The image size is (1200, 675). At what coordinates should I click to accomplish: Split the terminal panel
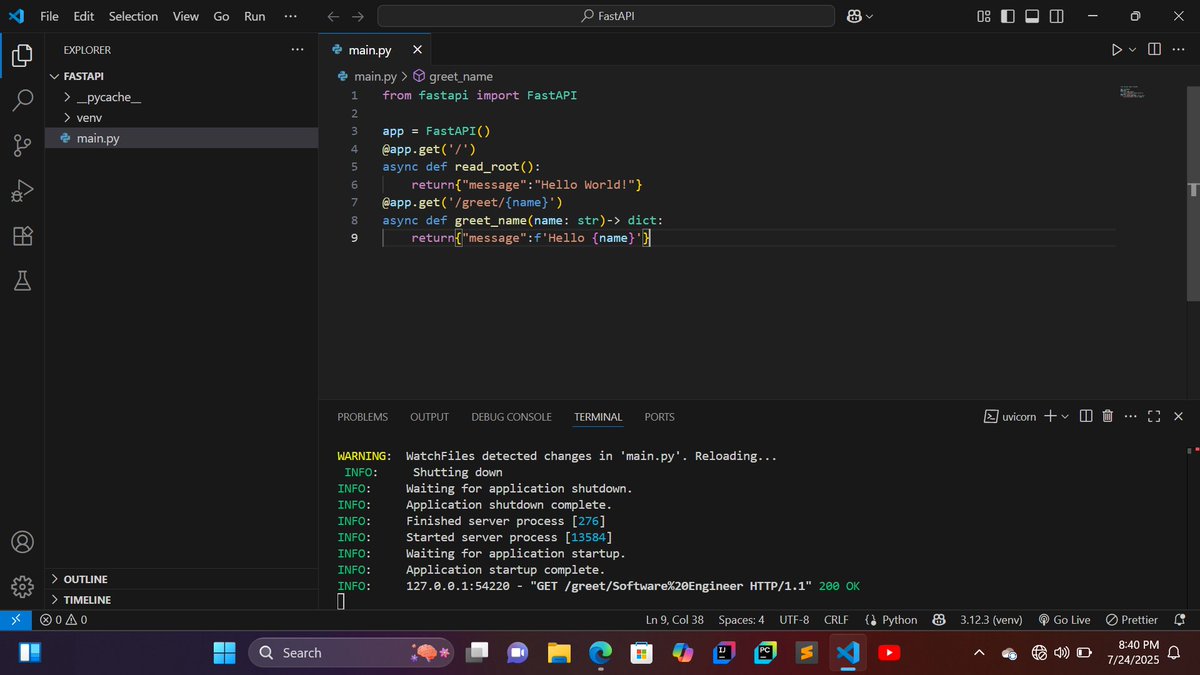point(1086,416)
